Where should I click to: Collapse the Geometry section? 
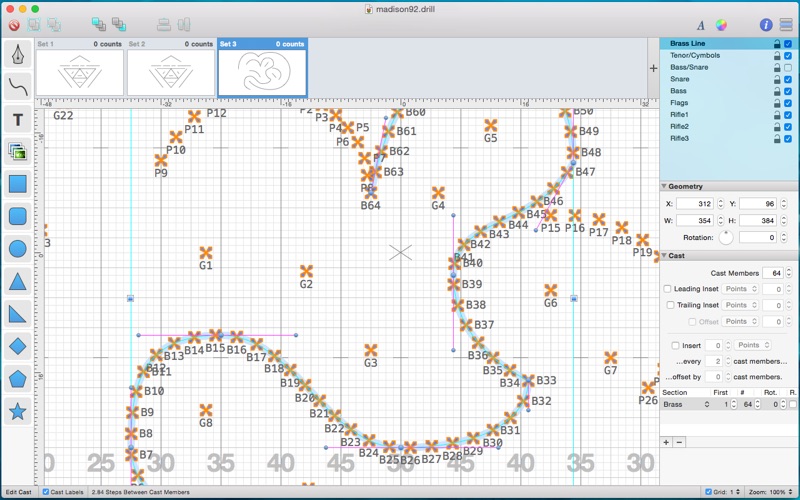pyautogui.click(x=664, y=187)
